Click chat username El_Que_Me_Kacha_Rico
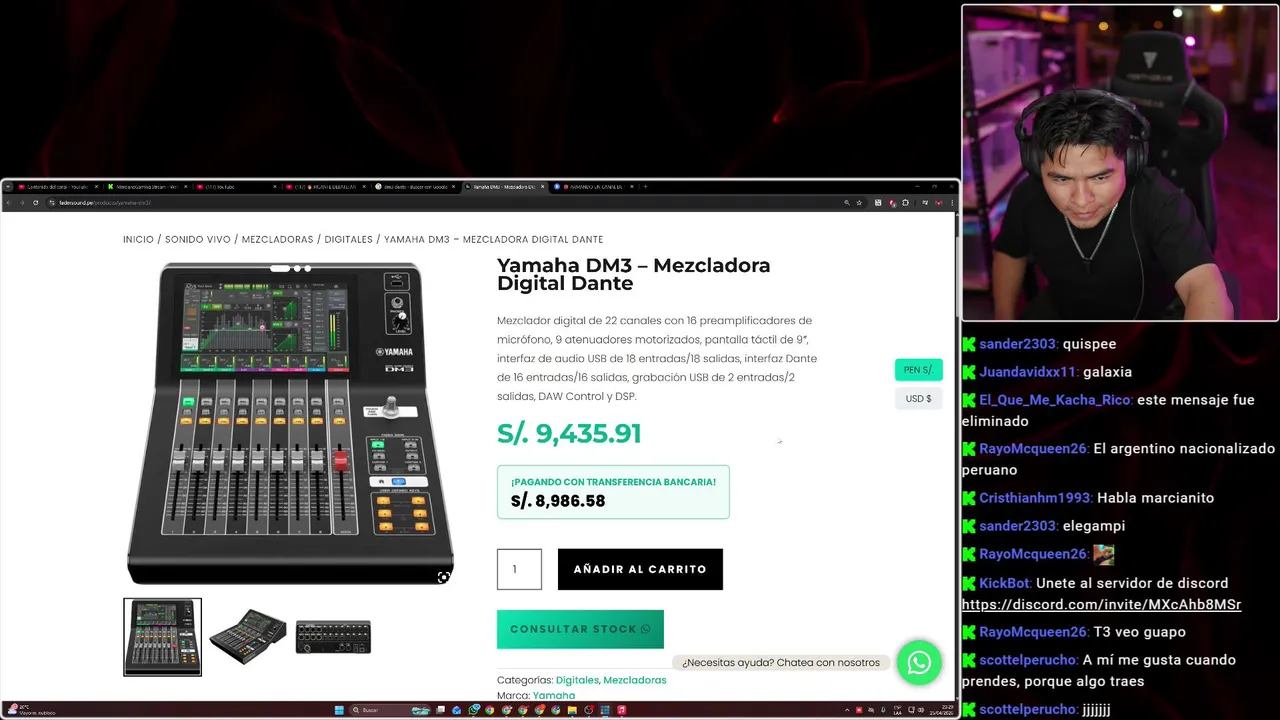 (x=1056, y=399)
